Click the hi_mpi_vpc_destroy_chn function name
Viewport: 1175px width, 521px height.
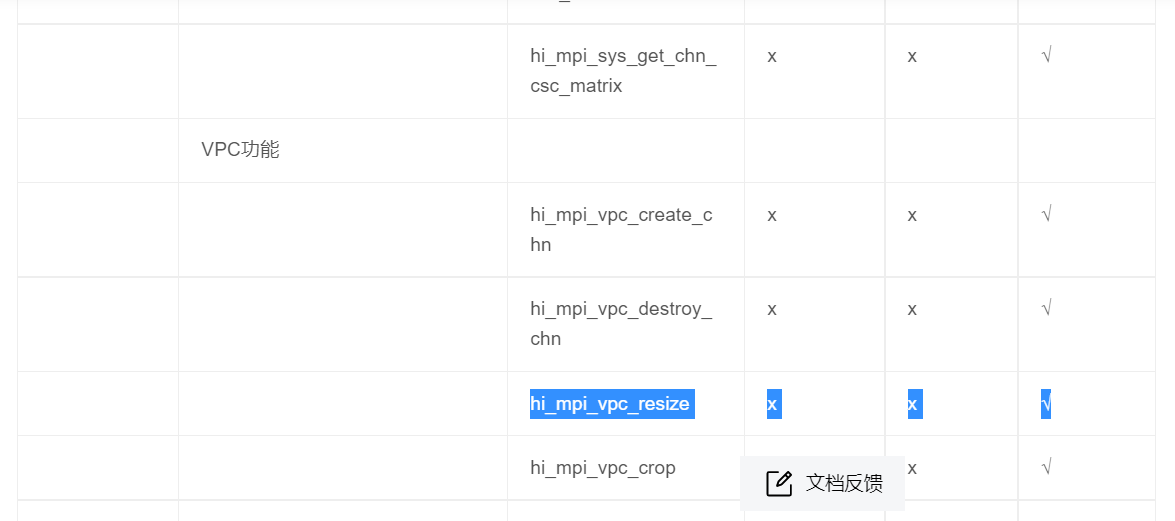(621, 324)
